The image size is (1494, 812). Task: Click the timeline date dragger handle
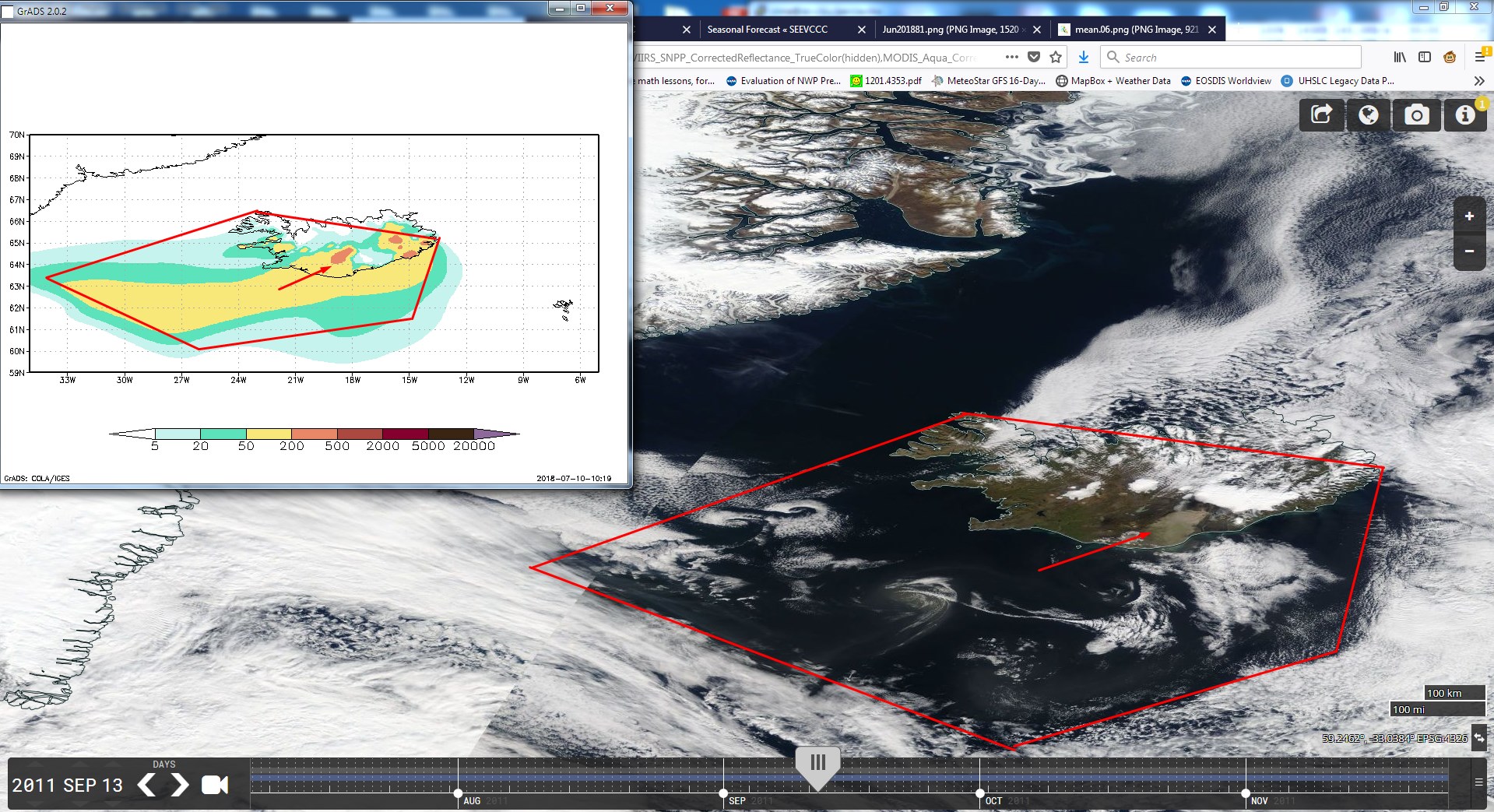(817, 767)
